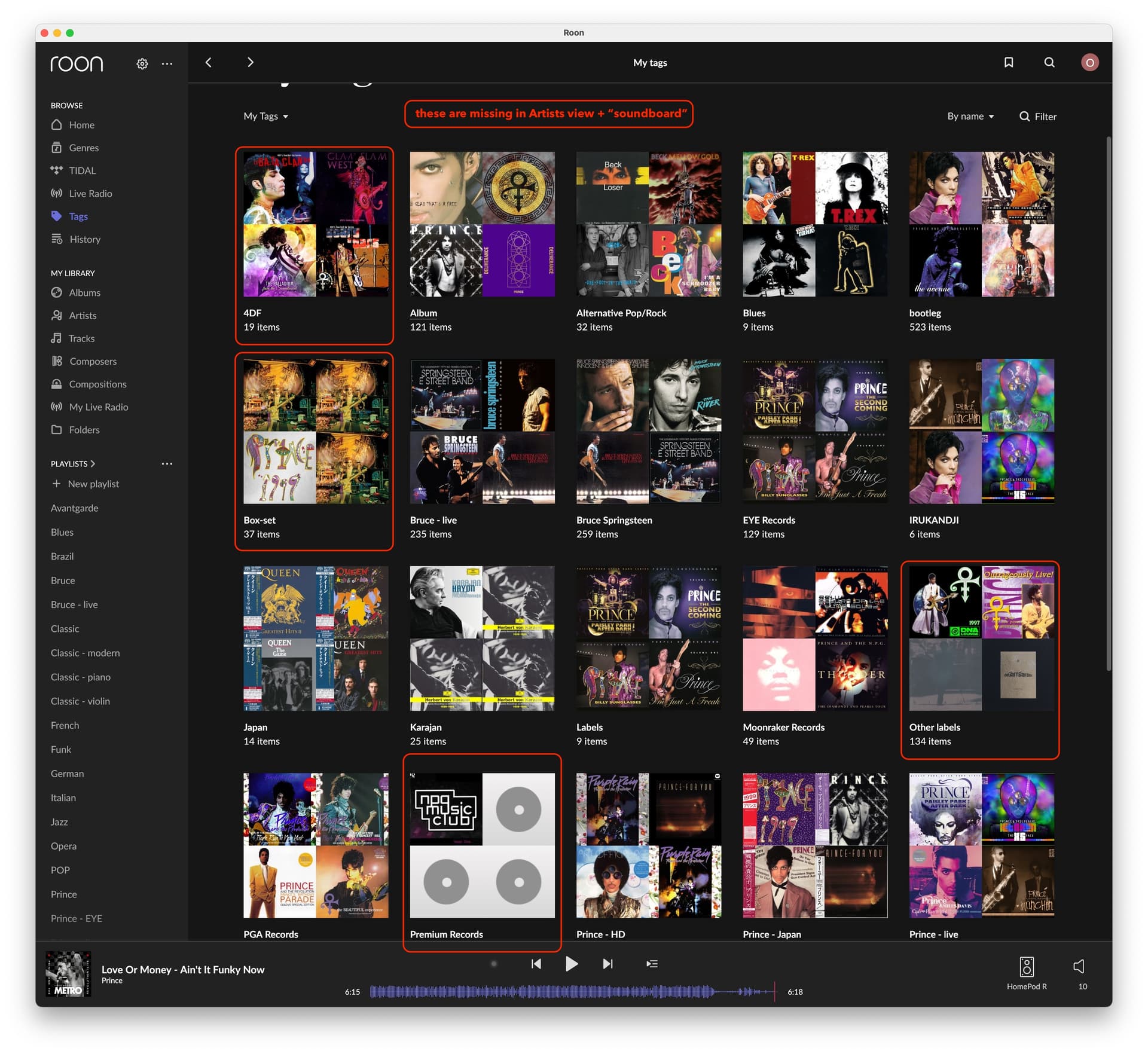Open the Japan tag cover collage
1148x1054 pixels.
[x=316, y=638]
